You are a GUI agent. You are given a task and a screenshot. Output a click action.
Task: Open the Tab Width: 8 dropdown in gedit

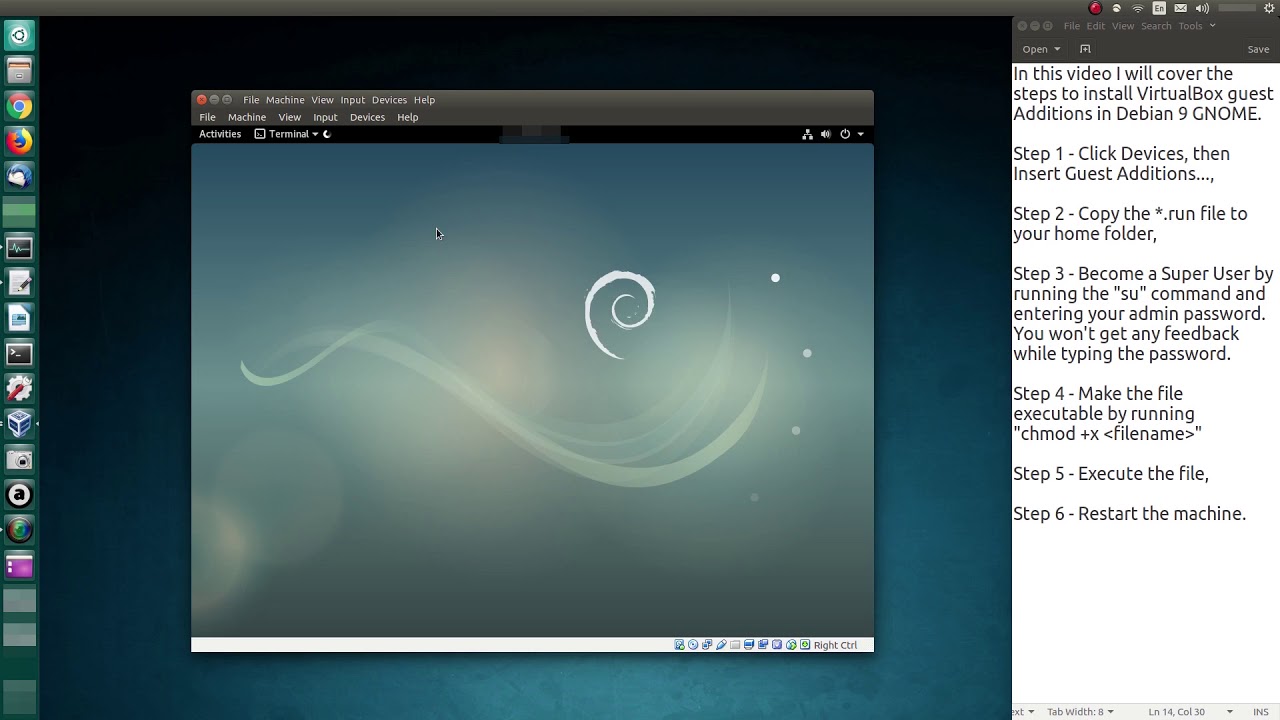(x=1080, y=712)
